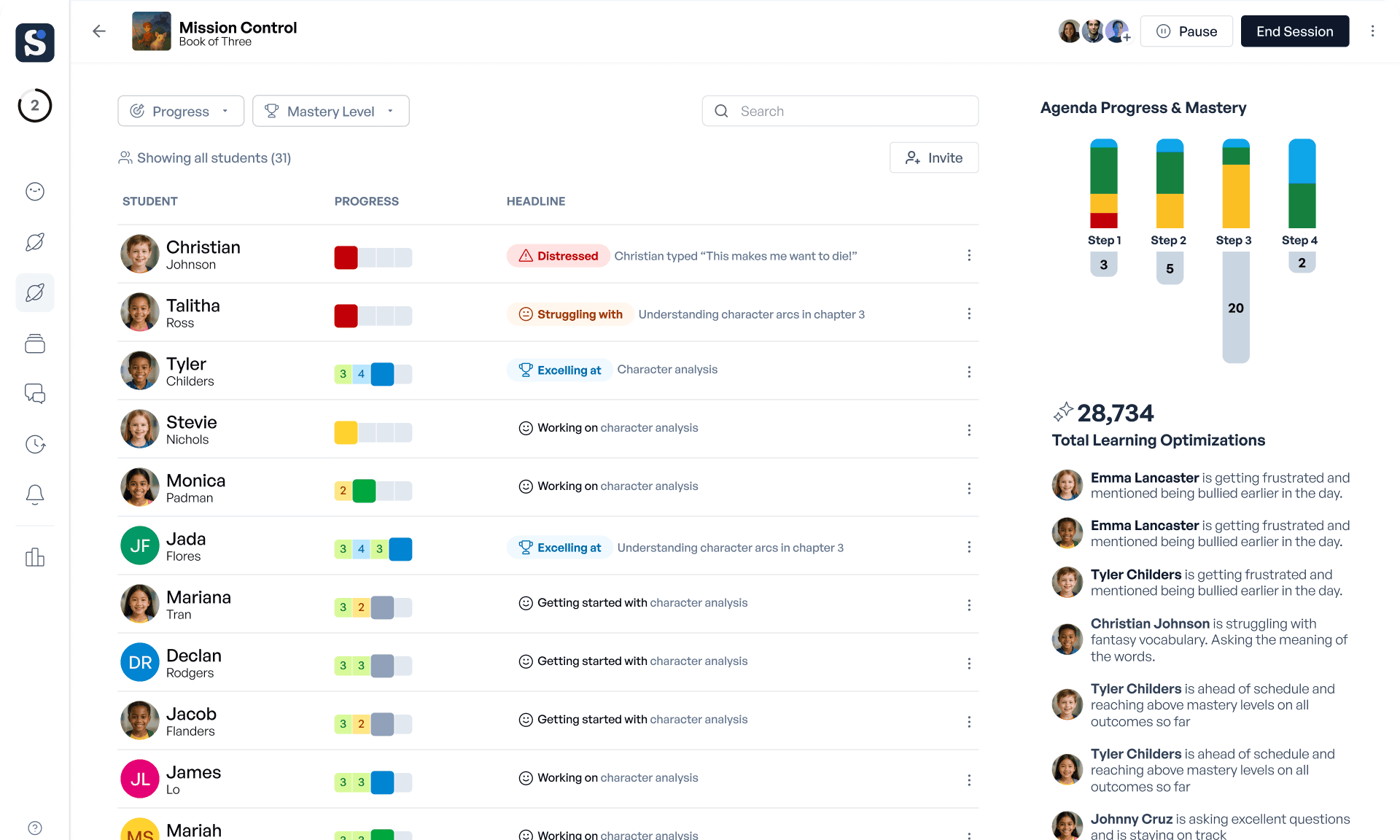Open the analytics bar chart panel
Viewport: 1400px width, 840px height.
34,557
